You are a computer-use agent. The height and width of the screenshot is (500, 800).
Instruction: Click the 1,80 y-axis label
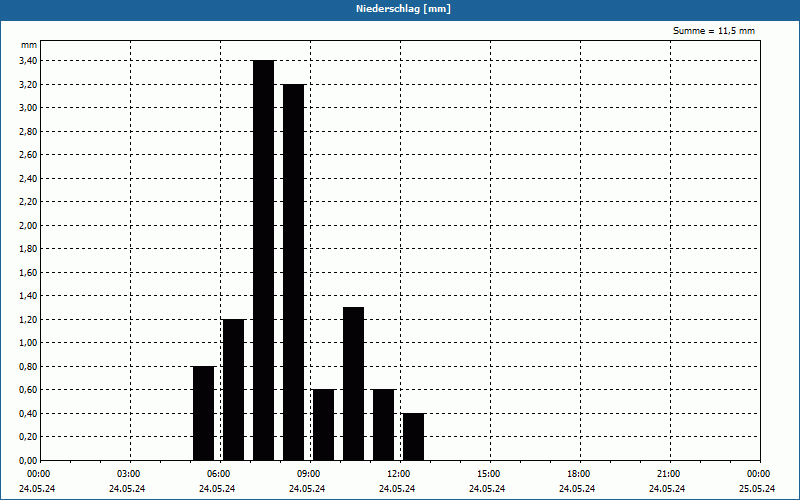click(x=28, y=248)
